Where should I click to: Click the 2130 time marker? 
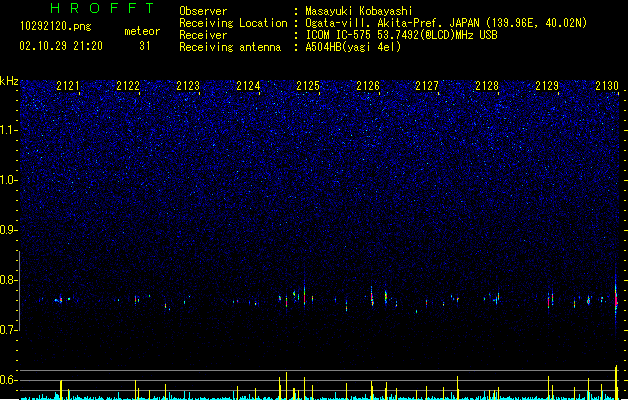pyautogui.click(x=607, y=86)
